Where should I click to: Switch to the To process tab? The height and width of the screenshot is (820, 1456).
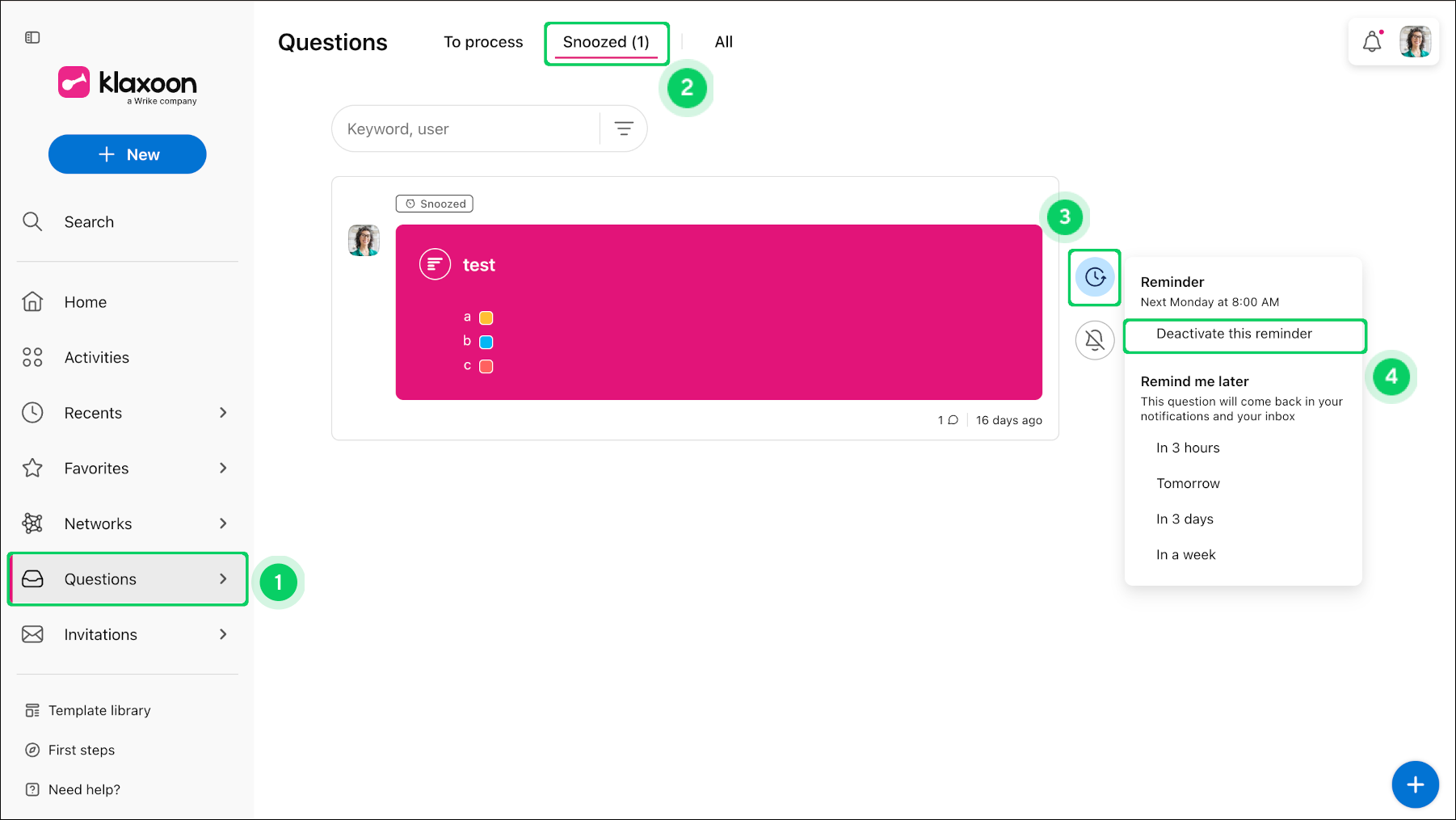(x=483, y=42)
